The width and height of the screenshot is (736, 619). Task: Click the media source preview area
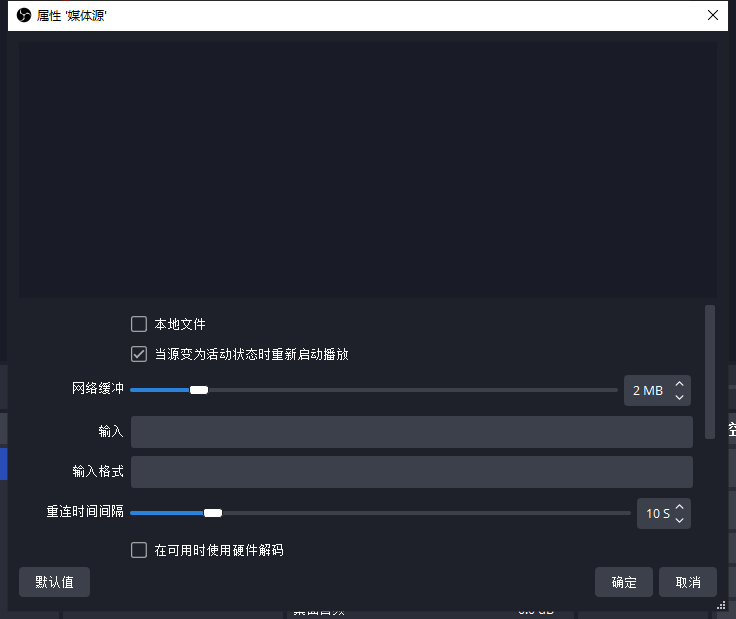click(368, 165)
